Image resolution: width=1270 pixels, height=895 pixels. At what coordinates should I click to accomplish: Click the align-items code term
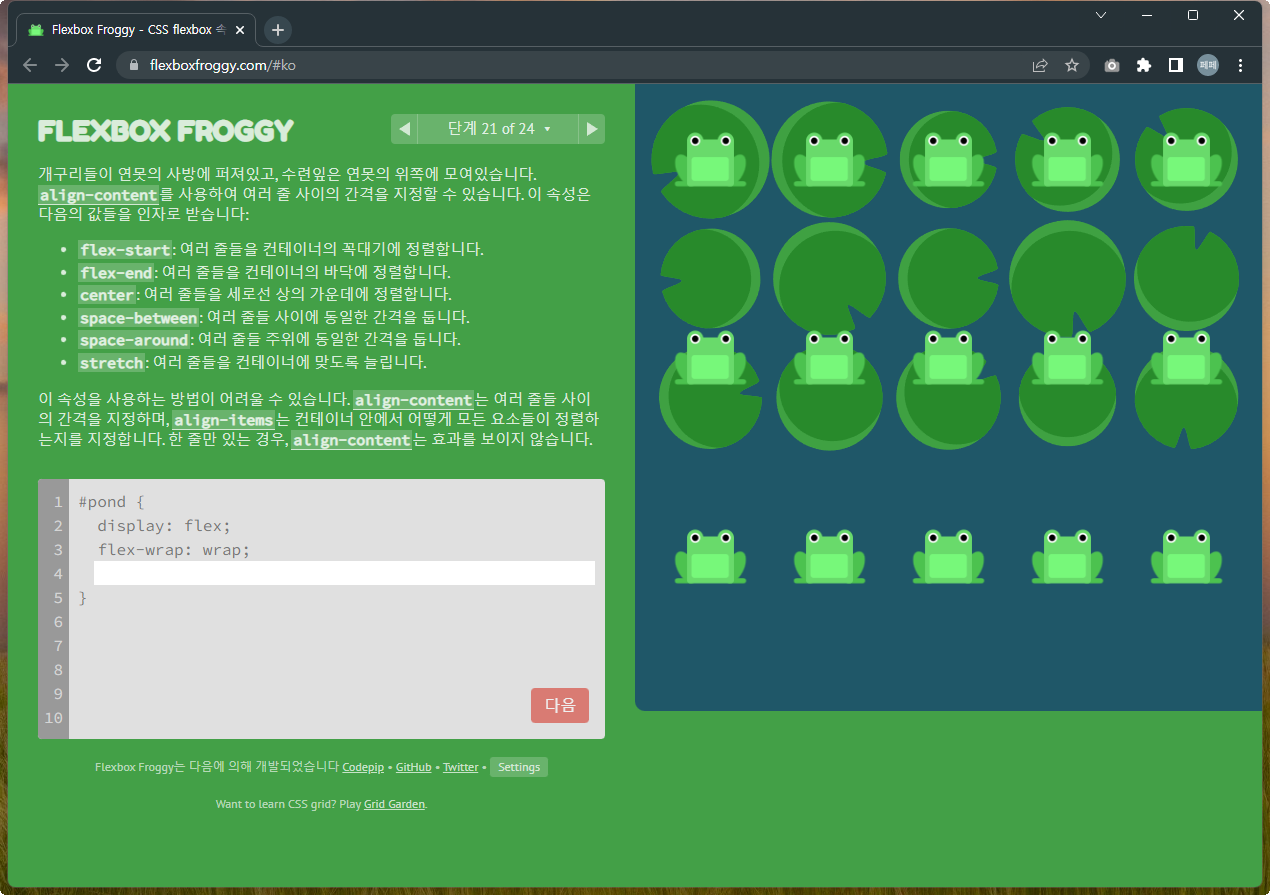(x=224, y=420)
